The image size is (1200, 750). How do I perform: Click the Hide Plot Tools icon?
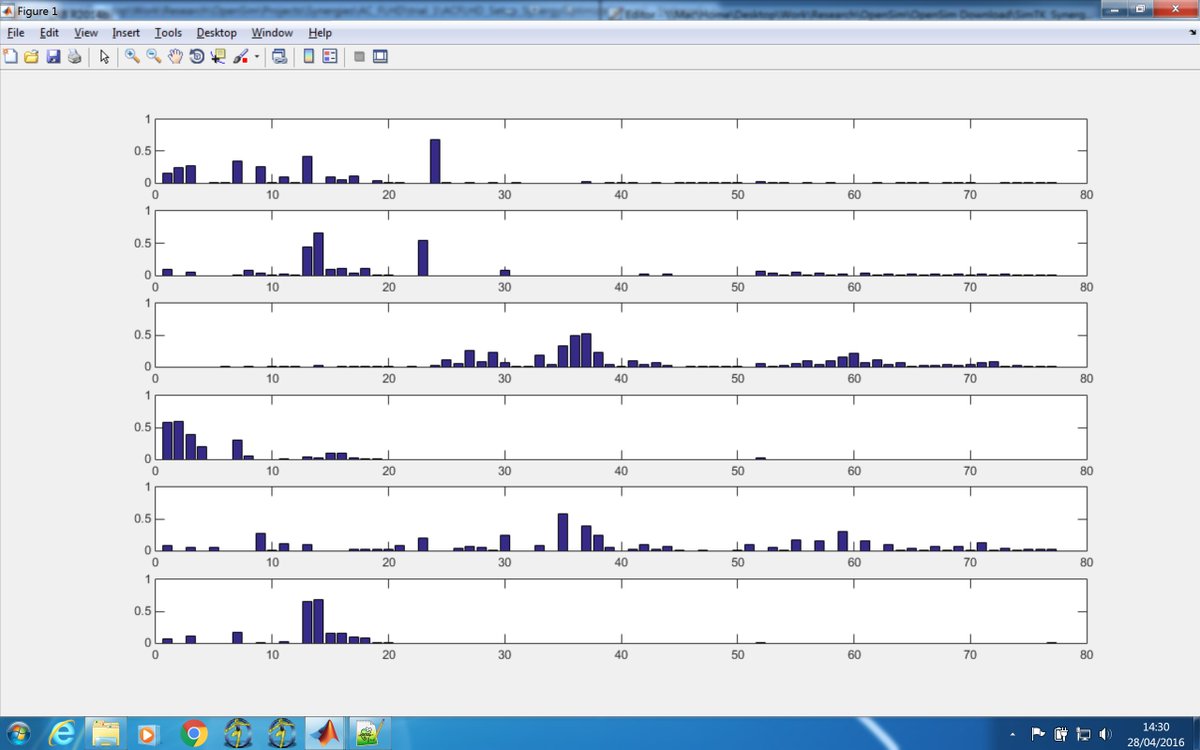[x=359, y=56]
